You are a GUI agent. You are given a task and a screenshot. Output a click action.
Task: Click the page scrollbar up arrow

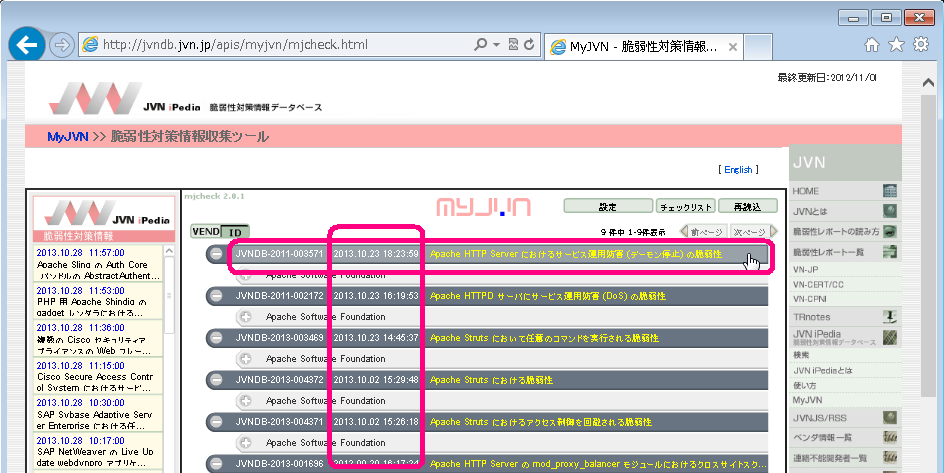(928, 83)
